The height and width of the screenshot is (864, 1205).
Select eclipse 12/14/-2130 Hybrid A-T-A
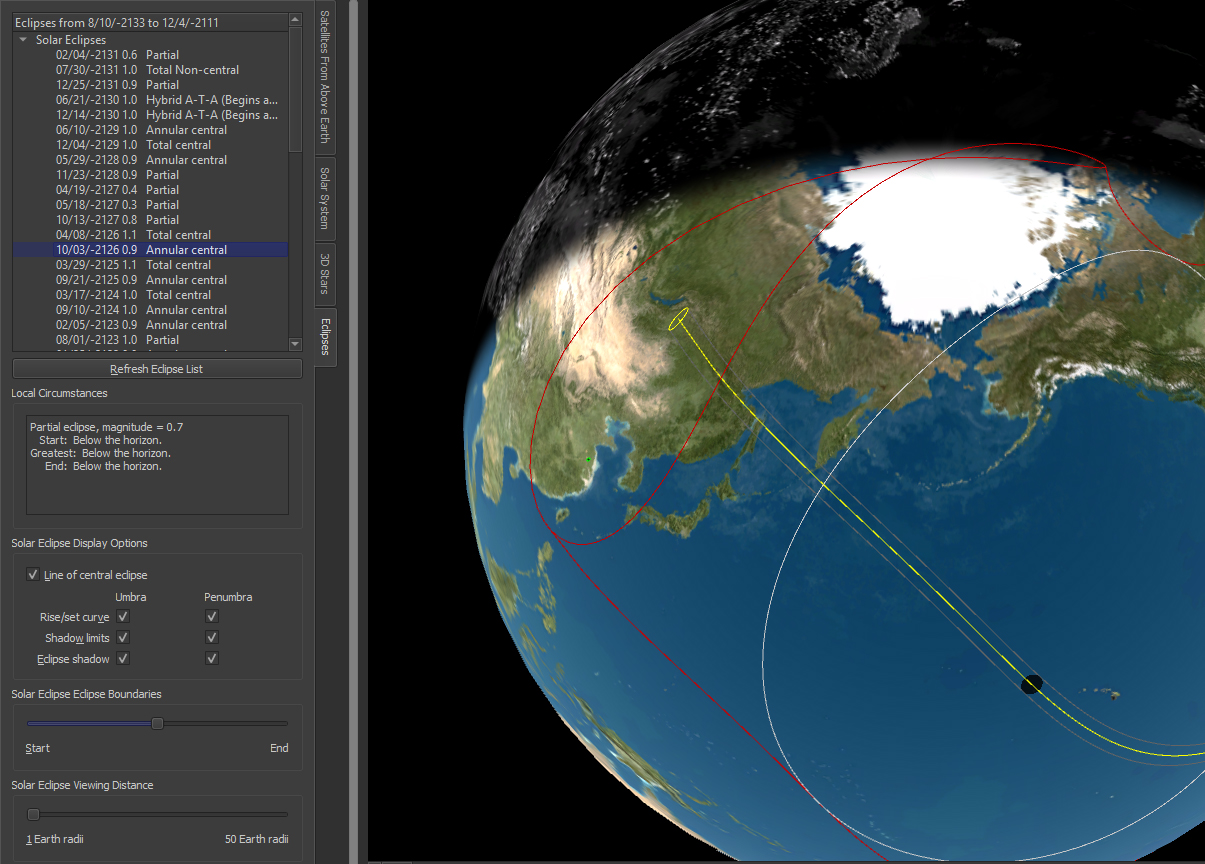coord(150,115)
